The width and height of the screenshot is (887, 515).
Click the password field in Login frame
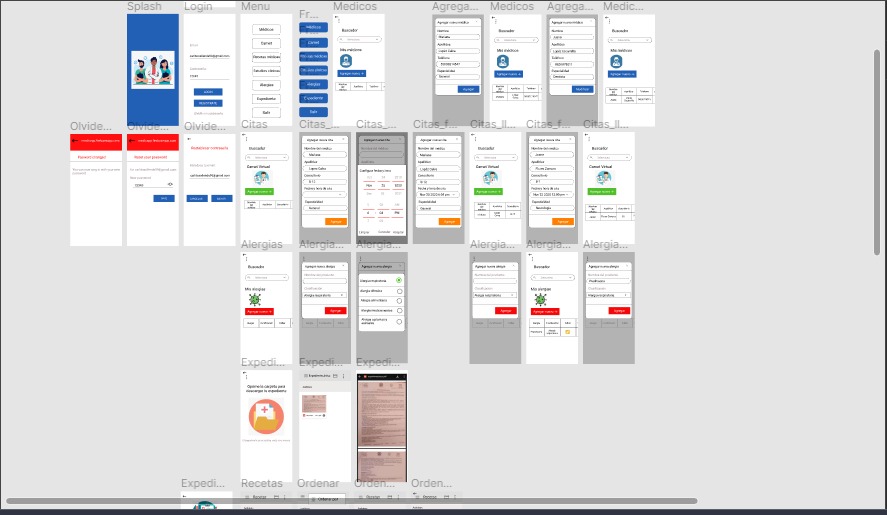tap(209, 76)
